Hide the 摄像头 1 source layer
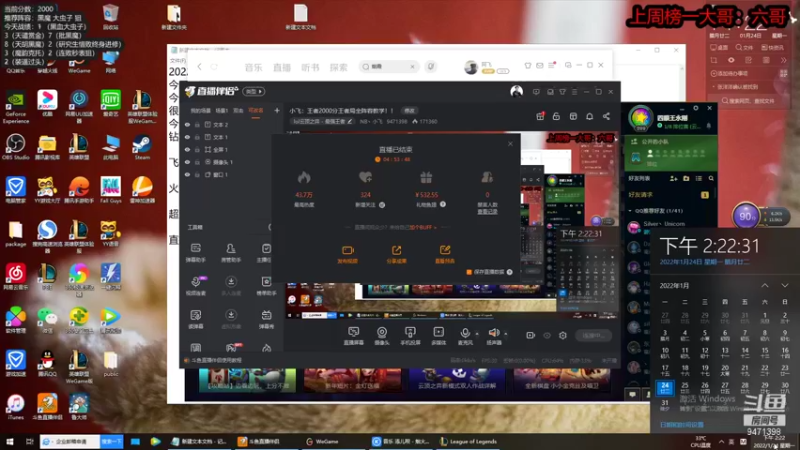800x450 pixels. (x=187, y=162)
